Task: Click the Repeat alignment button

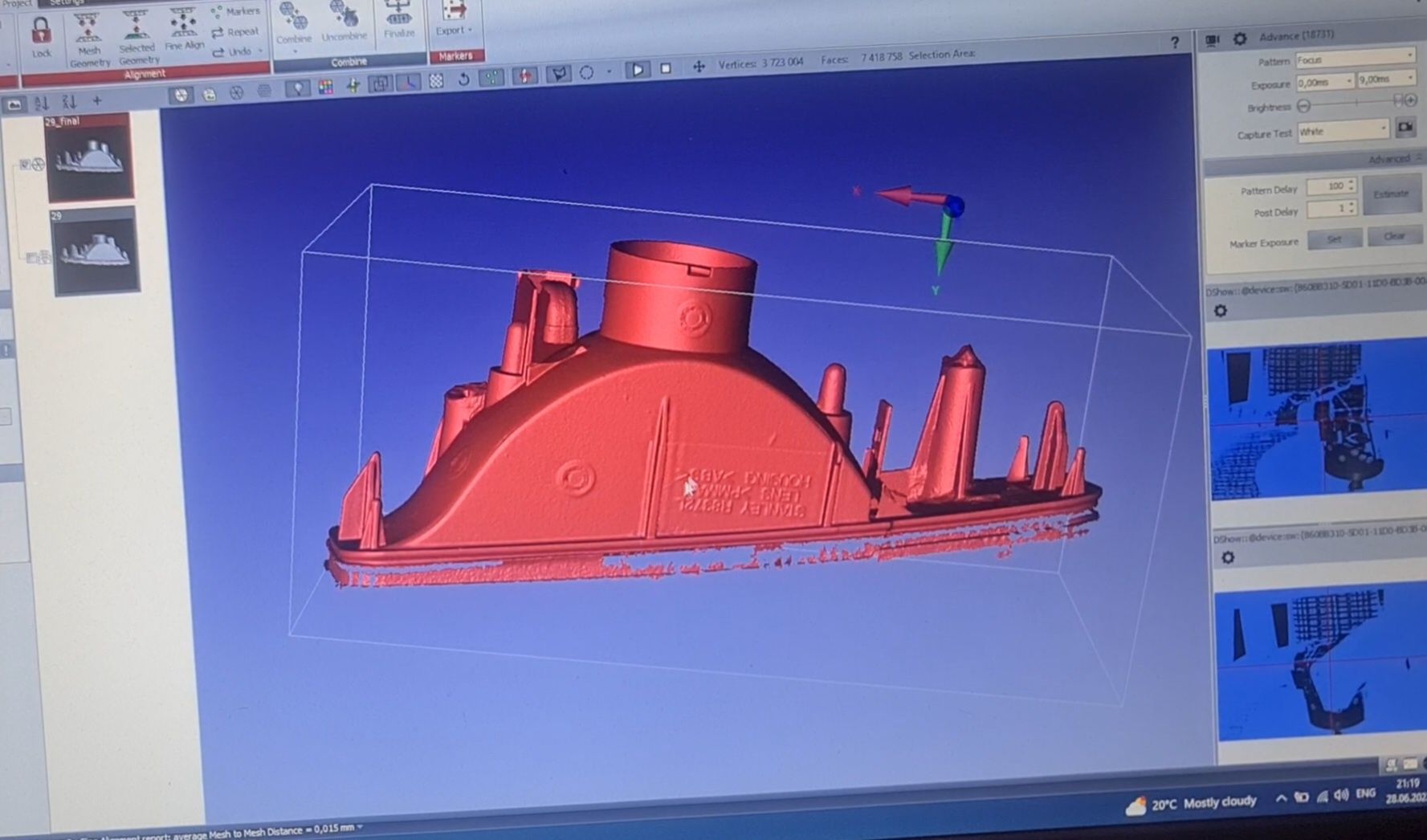Action: click(235, 32)
